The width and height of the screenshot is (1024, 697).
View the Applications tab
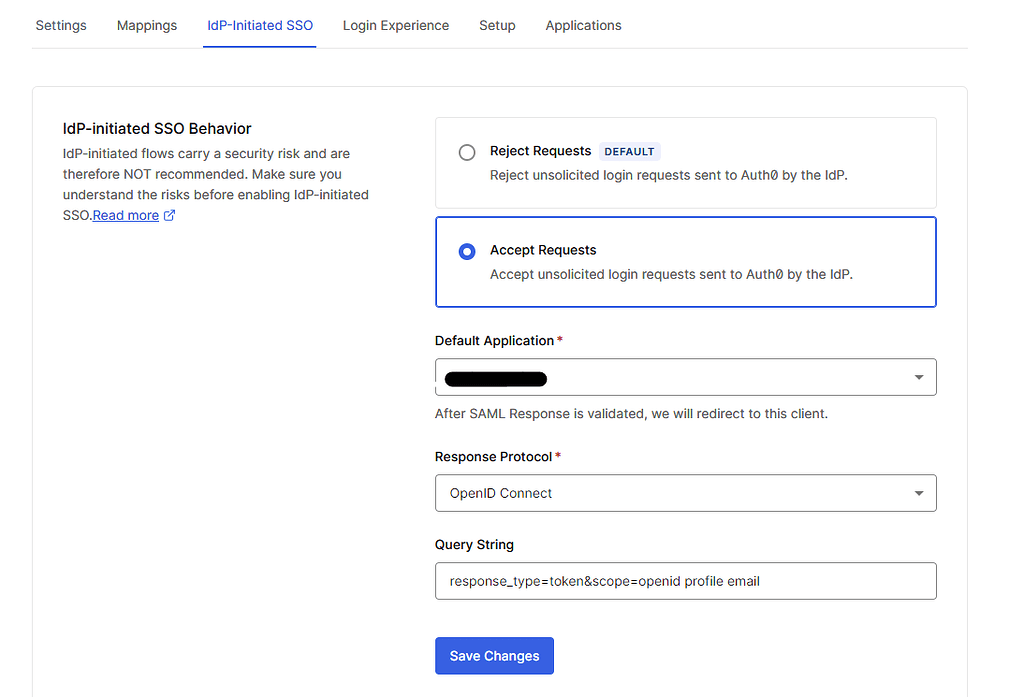point(583,25)
